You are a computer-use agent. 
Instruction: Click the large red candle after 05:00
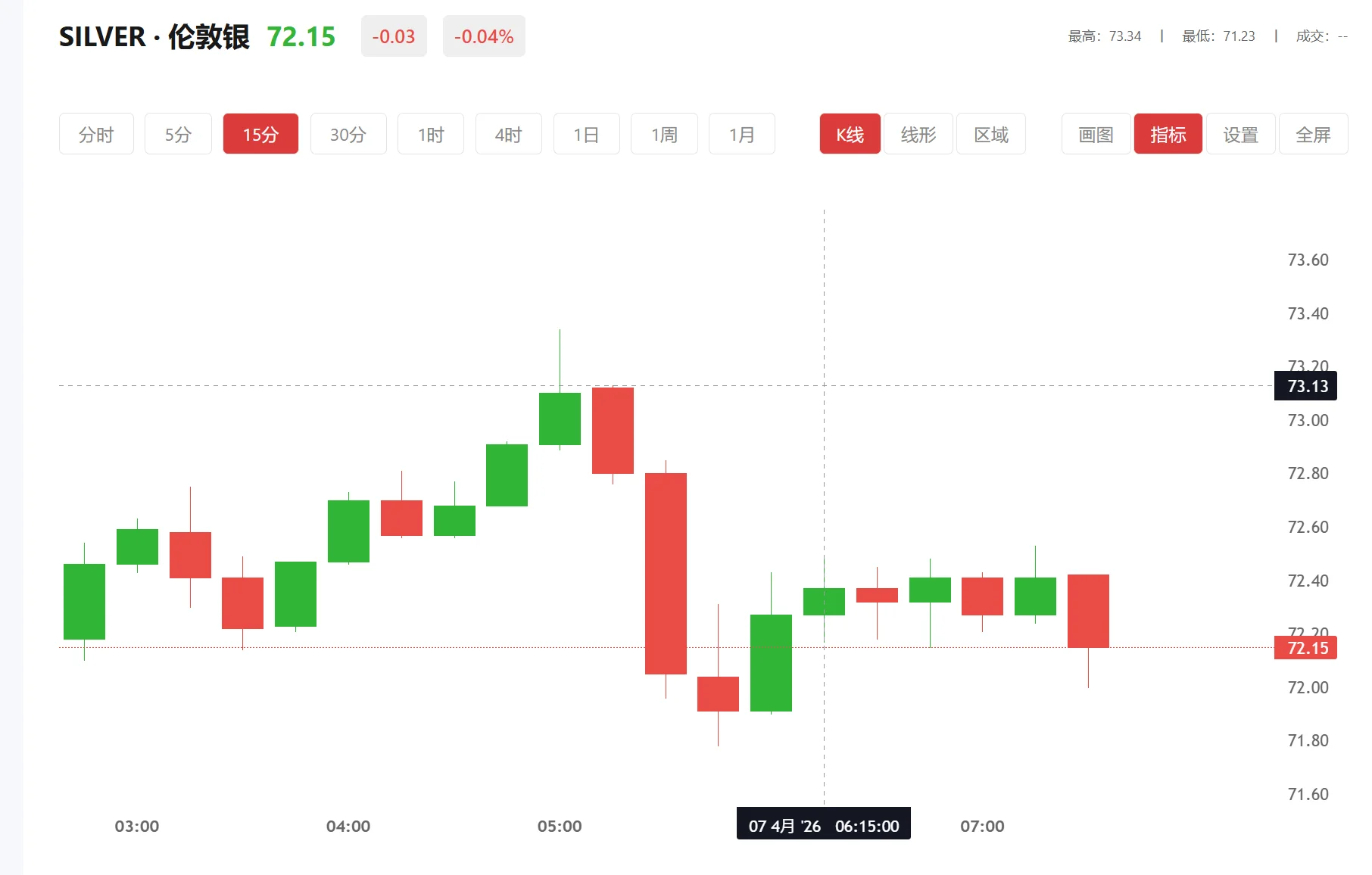(x=666, y=573)
